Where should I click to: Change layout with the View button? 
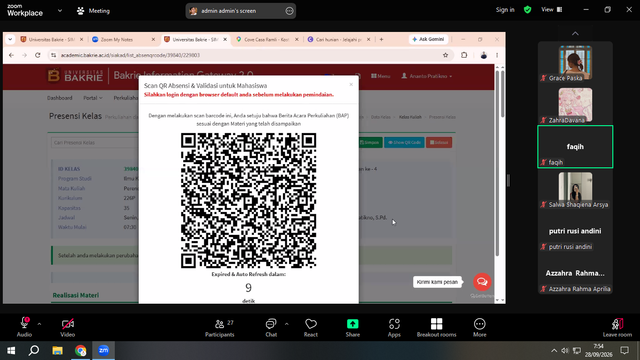click(x=551, y=10)
